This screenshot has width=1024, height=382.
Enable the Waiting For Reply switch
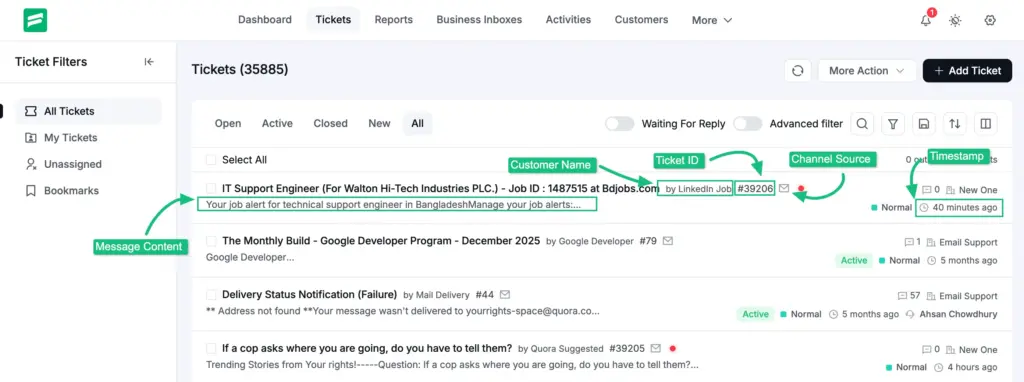pyautogui.click(x=619, y=123)
